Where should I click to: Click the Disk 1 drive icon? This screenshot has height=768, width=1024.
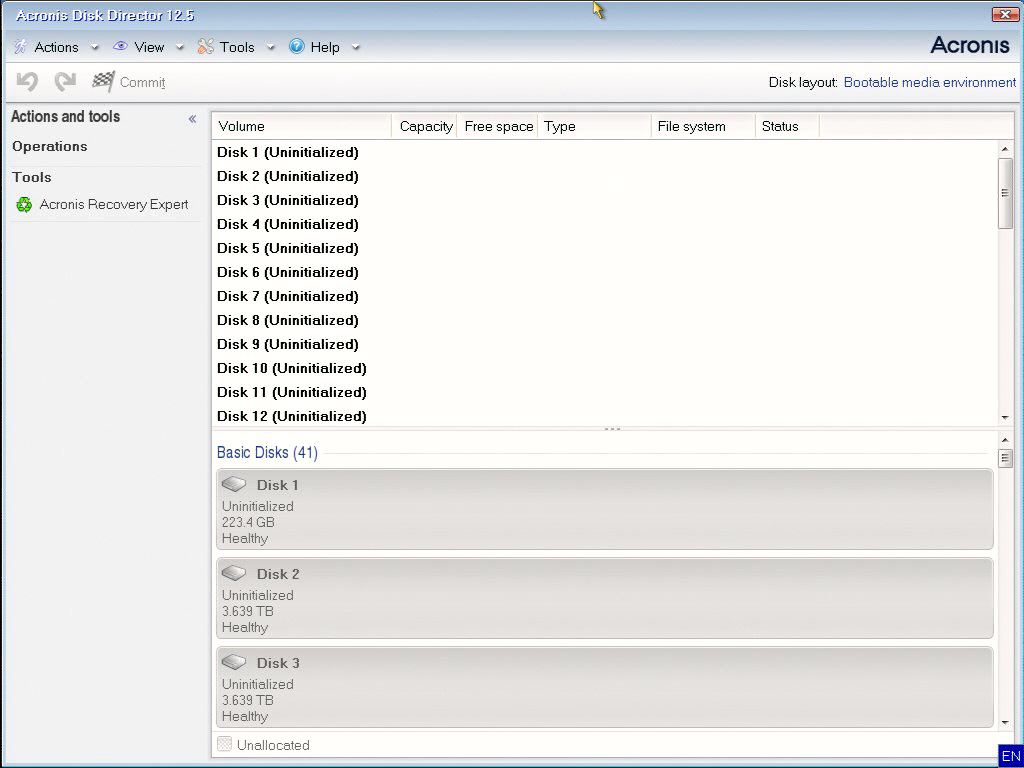234,485
